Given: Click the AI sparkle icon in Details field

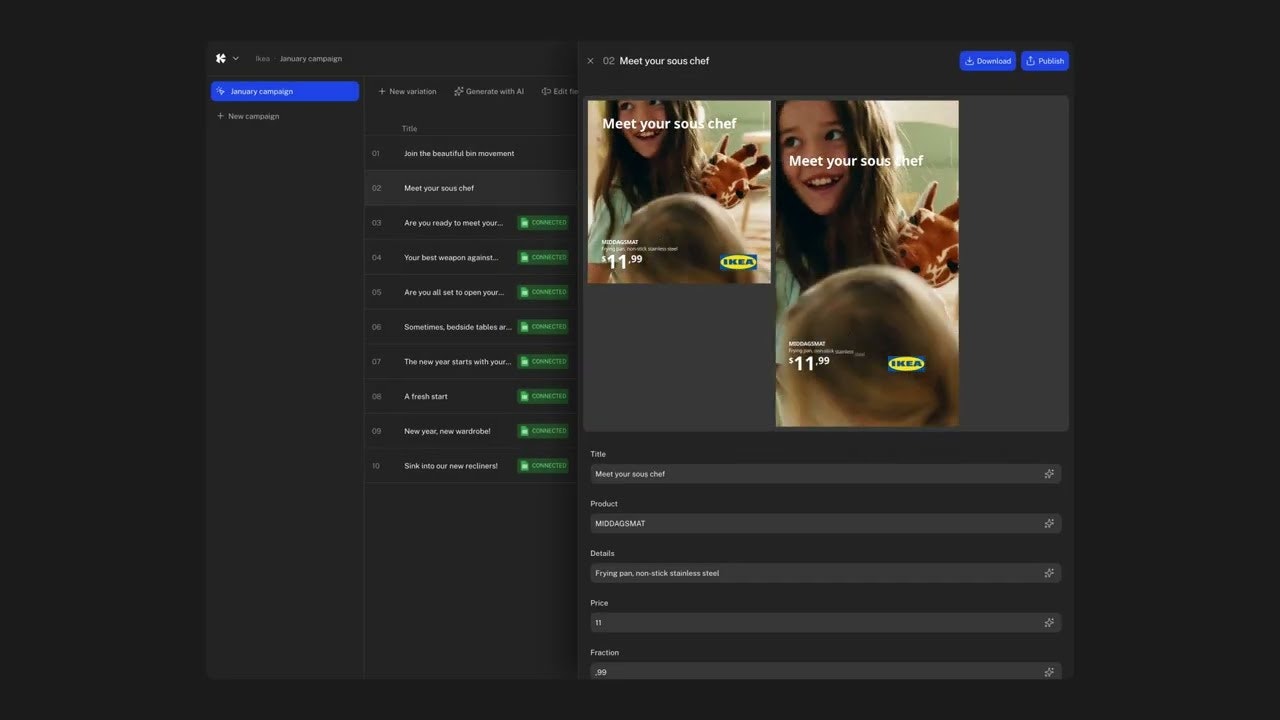Looking at the screenshot, I should 1049,573.
